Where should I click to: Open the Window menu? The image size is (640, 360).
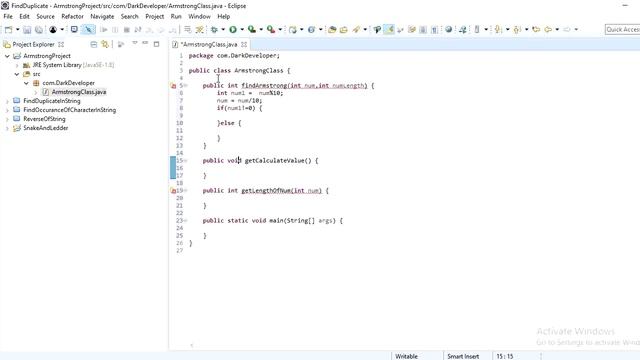point(199,16)
